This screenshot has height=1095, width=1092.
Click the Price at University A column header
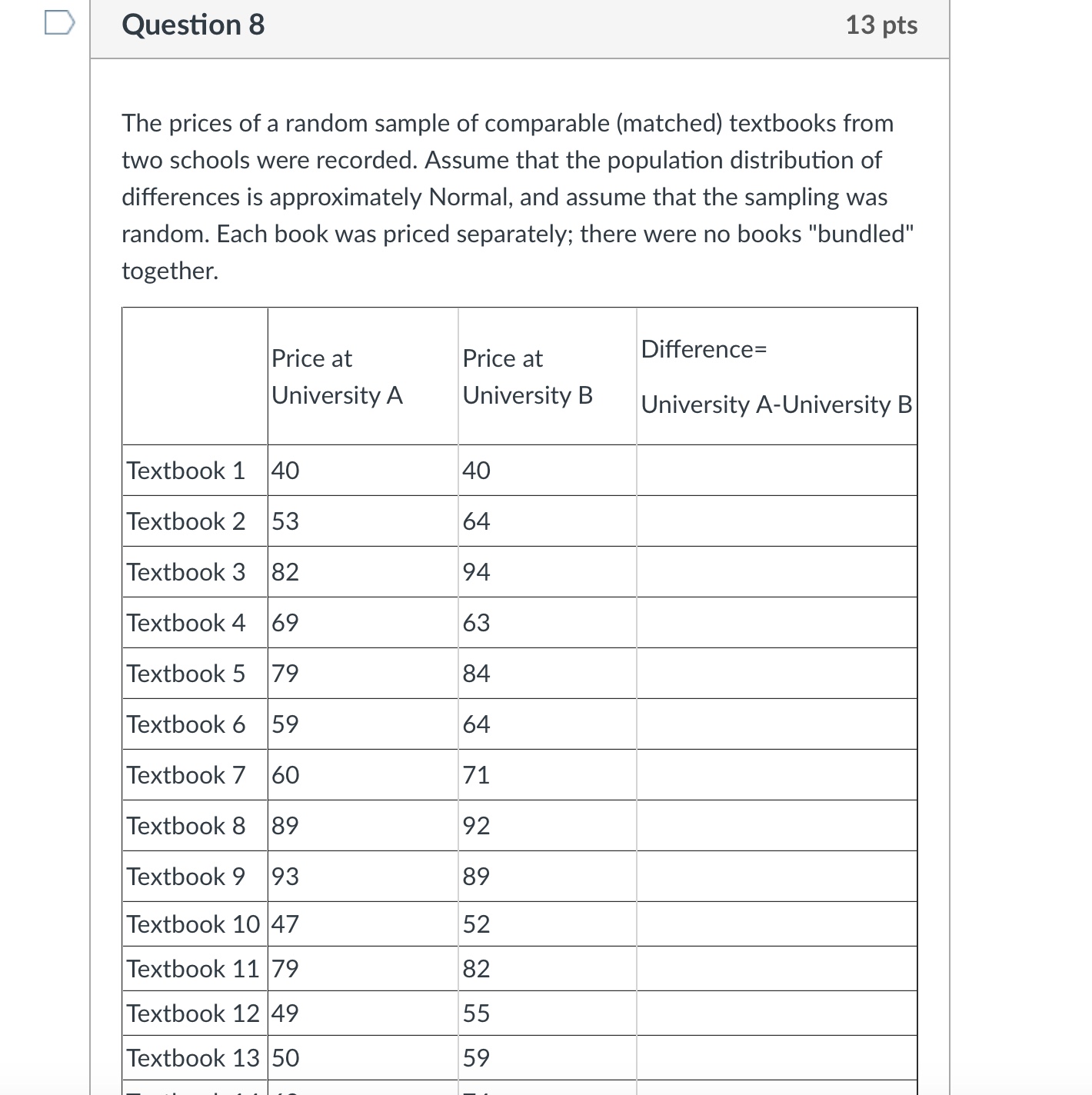coord(336,376)
